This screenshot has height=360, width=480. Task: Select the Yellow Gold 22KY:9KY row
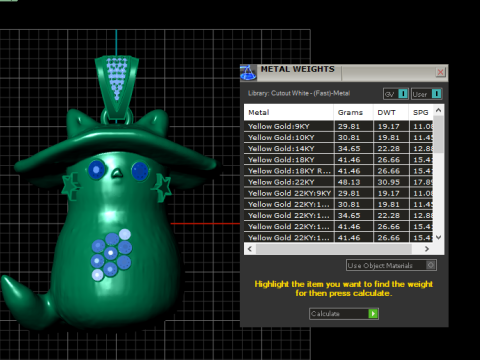339,193
